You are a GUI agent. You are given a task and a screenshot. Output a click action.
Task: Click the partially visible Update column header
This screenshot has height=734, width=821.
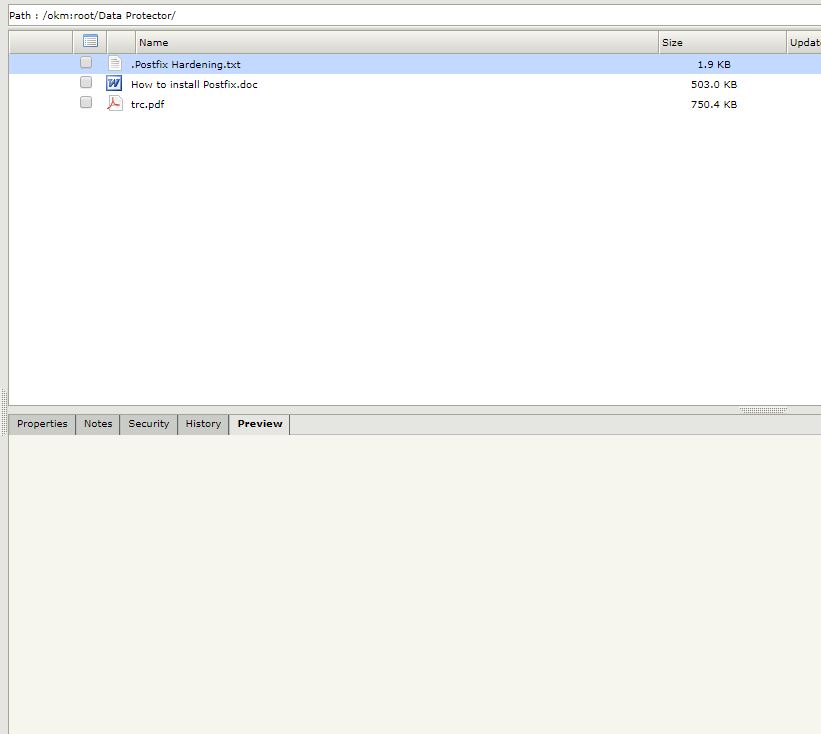point(804,42)
